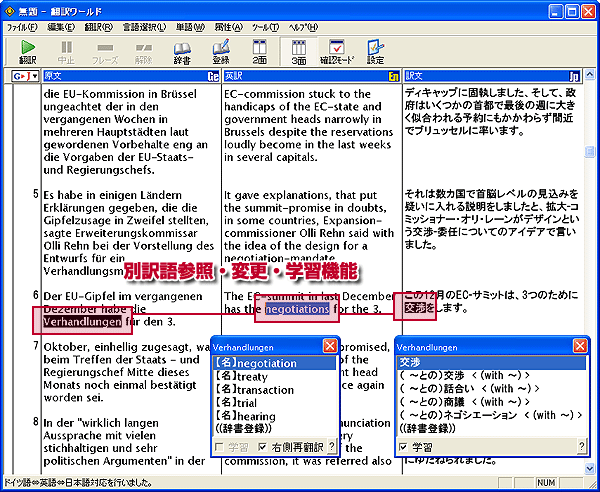600x492 pixels.
Task: Click the 原文 column header
Action: tap(132, 76)
